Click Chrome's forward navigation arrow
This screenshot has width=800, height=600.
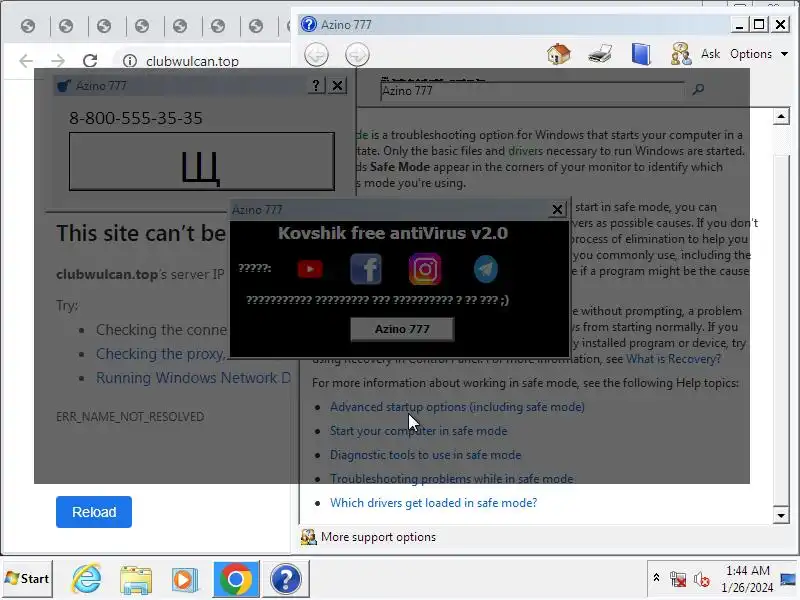[x=58, y=61]
